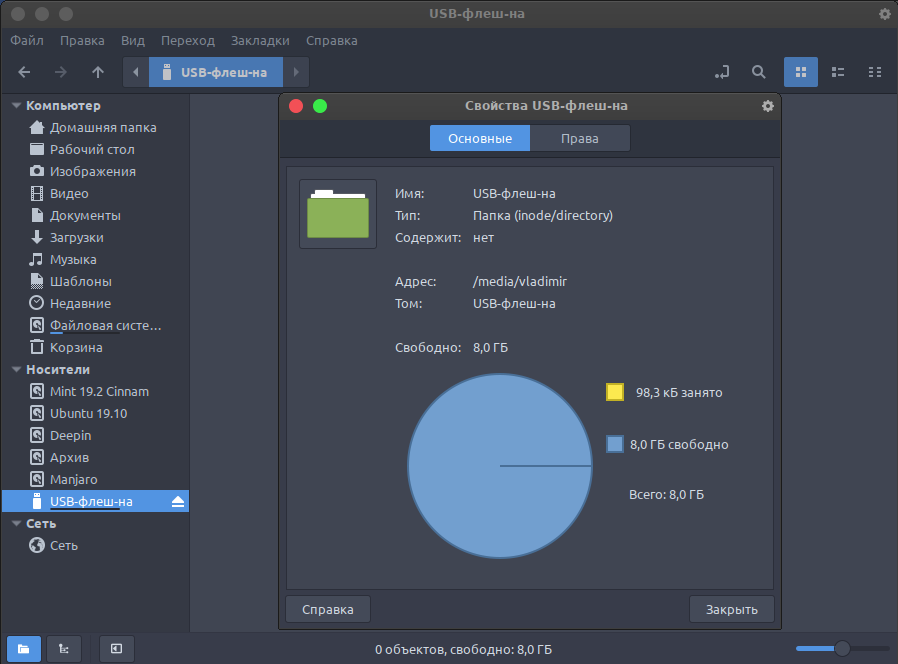Click path bar left scroll arrow

click(136, 72)
